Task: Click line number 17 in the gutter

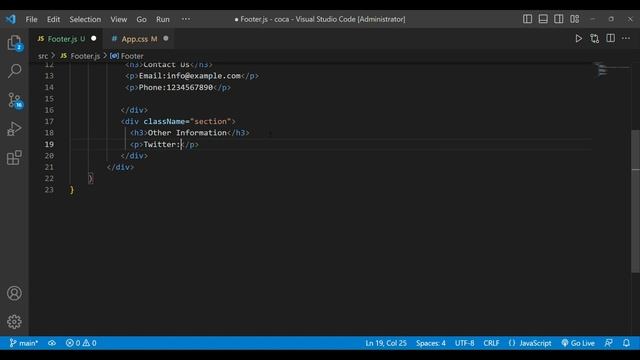Action: (x=49, y=121)
